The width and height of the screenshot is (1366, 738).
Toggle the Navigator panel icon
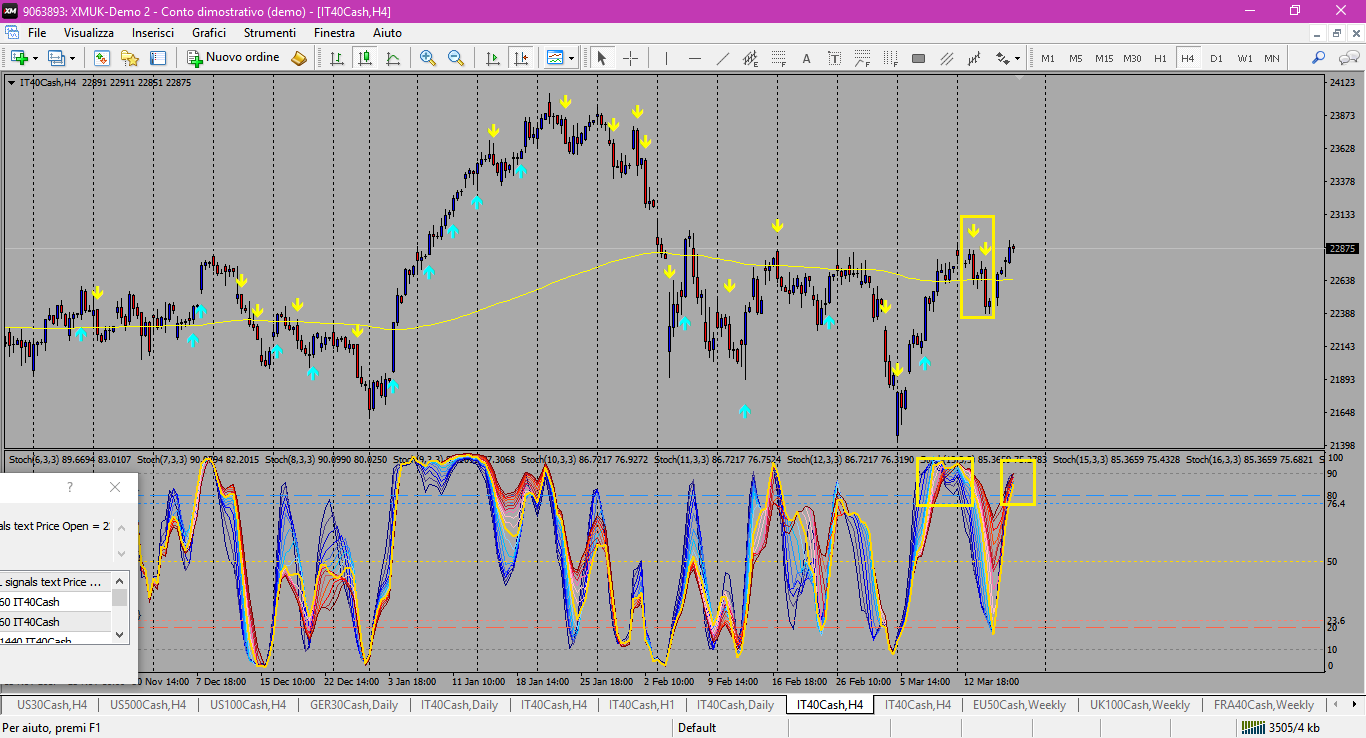tap(130, 58)
